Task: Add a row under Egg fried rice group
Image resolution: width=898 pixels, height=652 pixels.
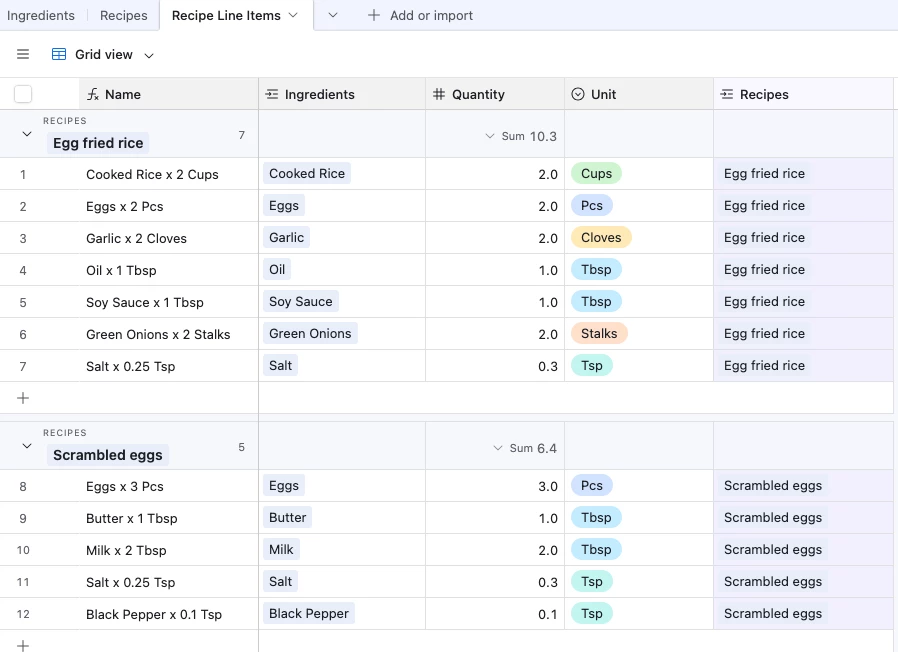Action: pyautogui.click(x=23, y=398)
